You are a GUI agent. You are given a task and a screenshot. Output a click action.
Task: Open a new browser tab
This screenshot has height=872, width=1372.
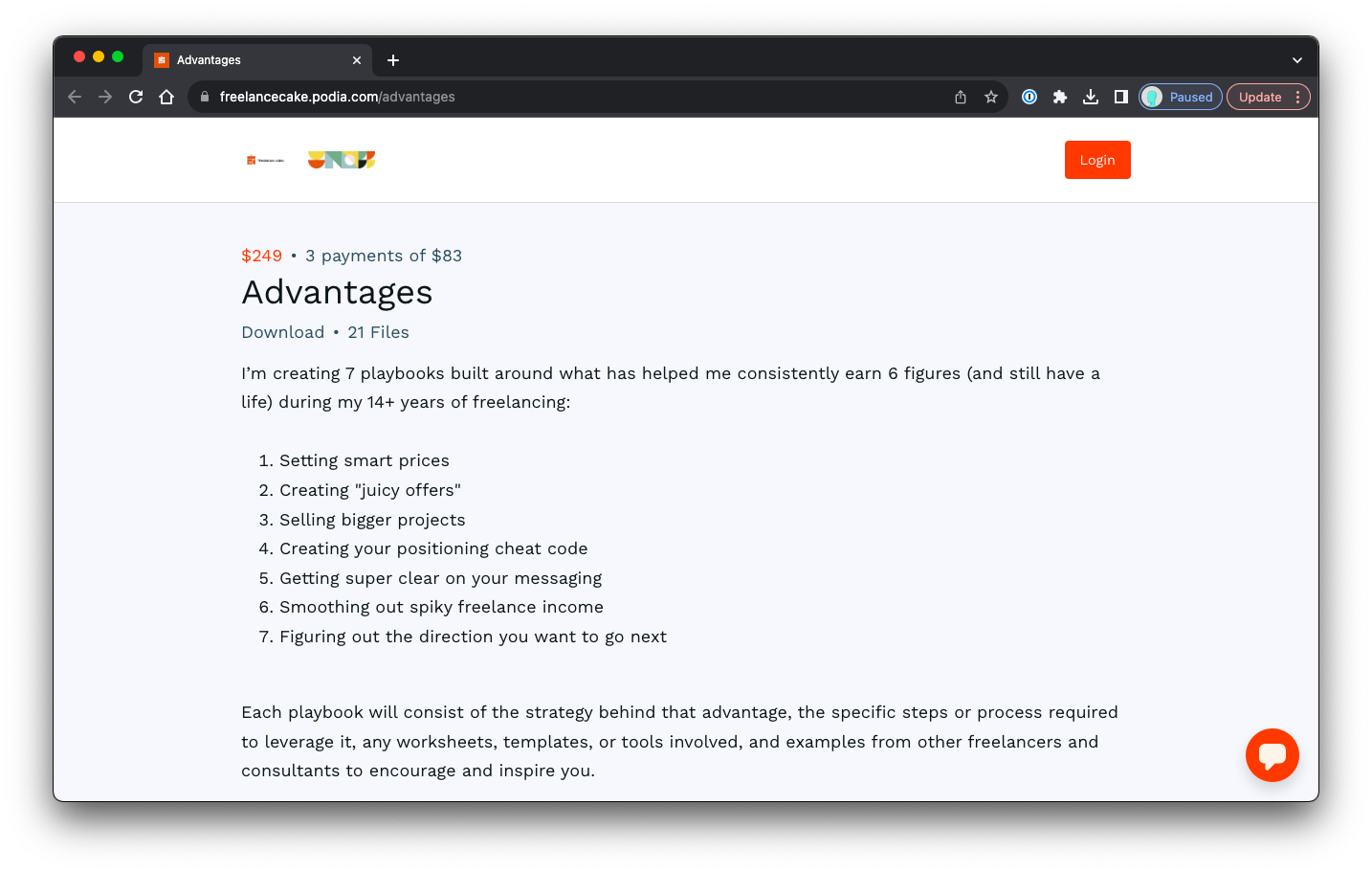(392, 59)
